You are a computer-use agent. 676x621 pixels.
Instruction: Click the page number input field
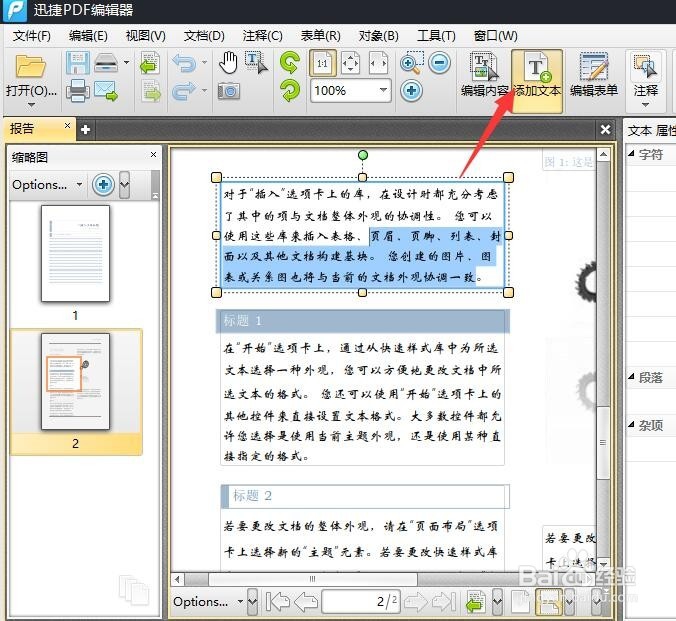[361, 602]
